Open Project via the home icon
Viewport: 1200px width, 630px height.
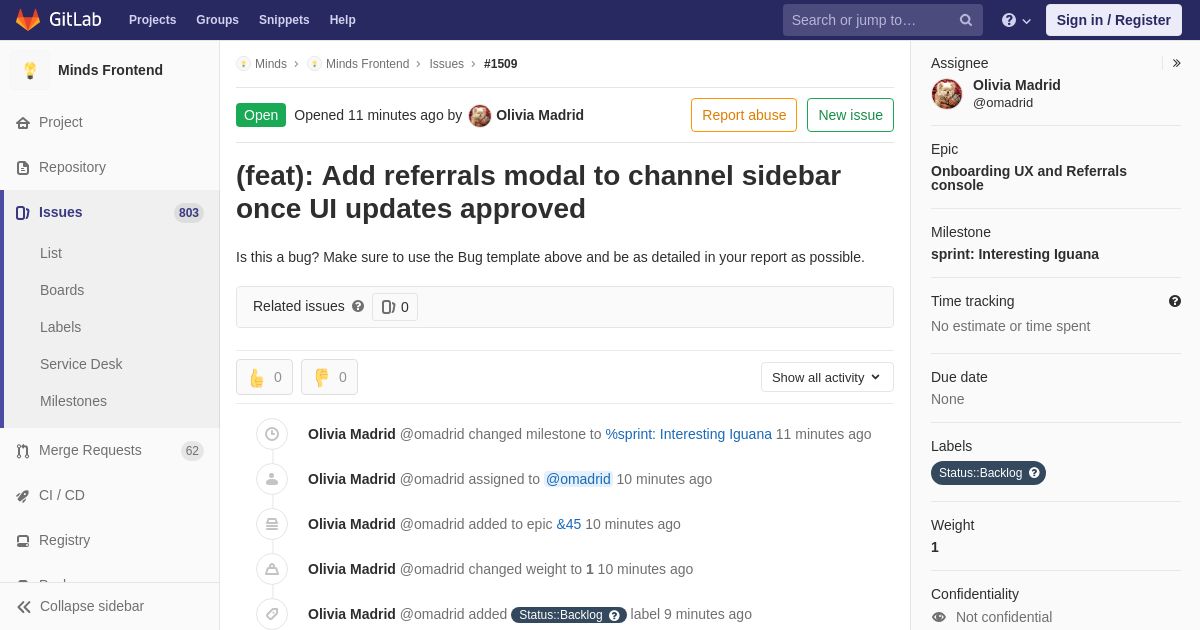click(23, 123)
